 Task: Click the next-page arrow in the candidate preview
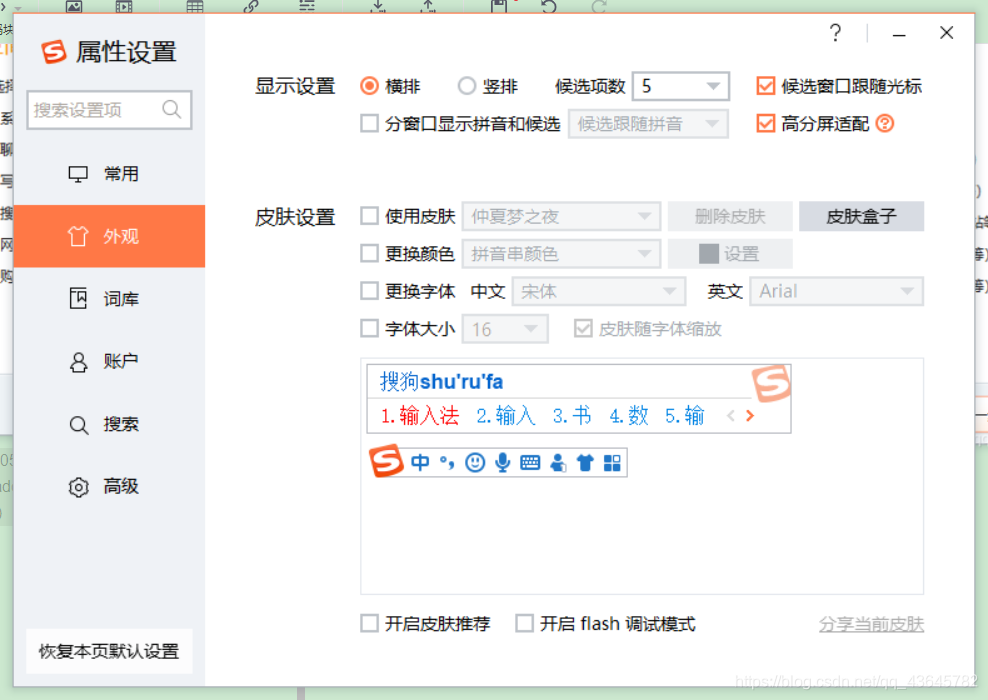coord(750,416)
